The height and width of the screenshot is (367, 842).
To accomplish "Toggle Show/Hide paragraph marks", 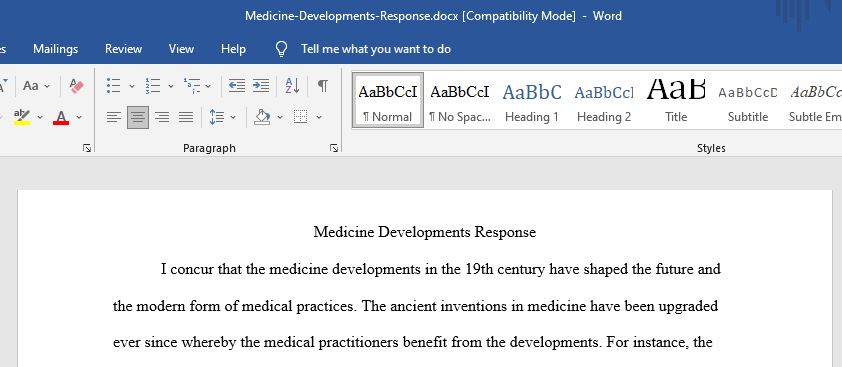I will point(322,85).
